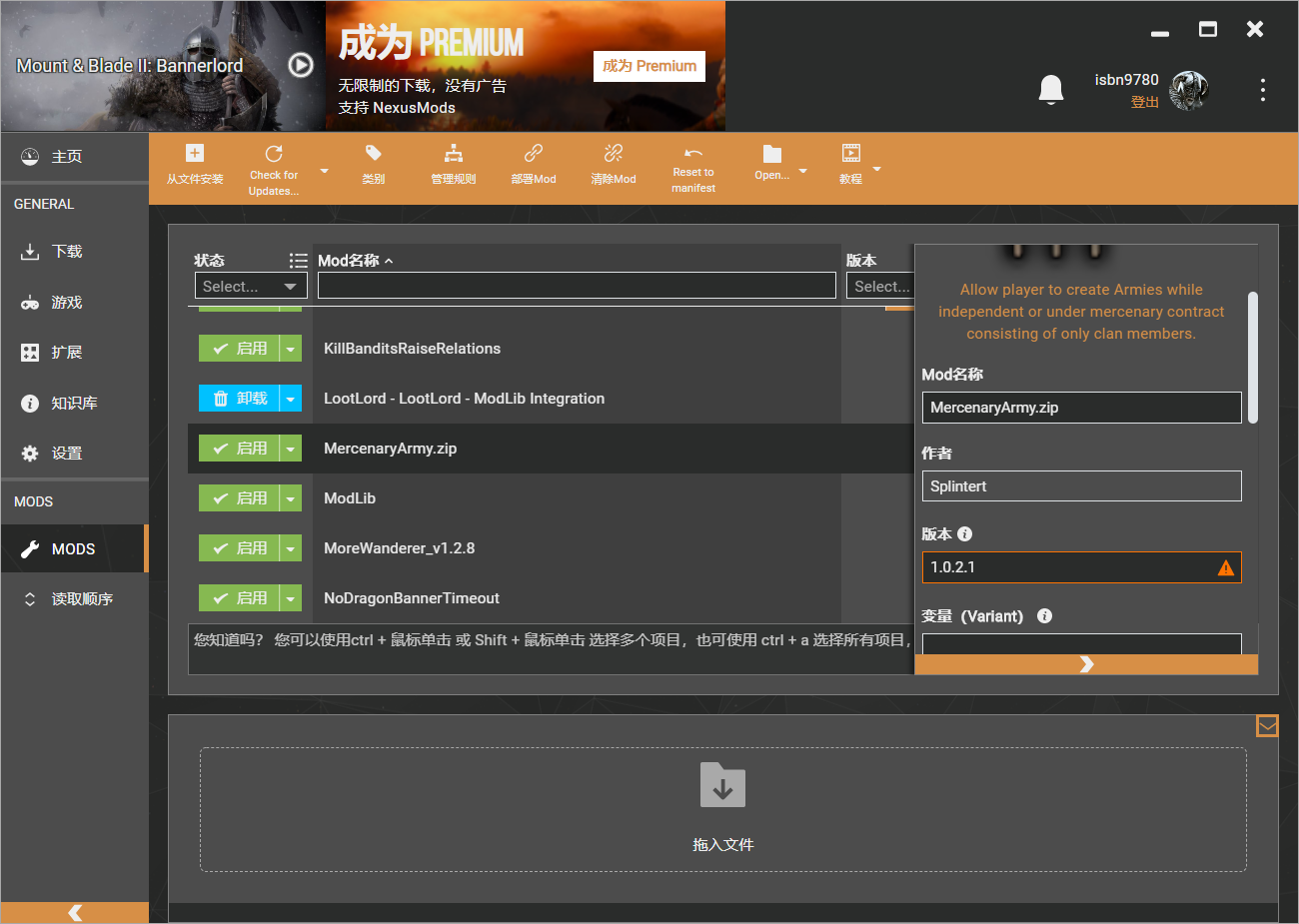Open the 扩展 extensions page
1299x924 pixels.
[75, 353]
